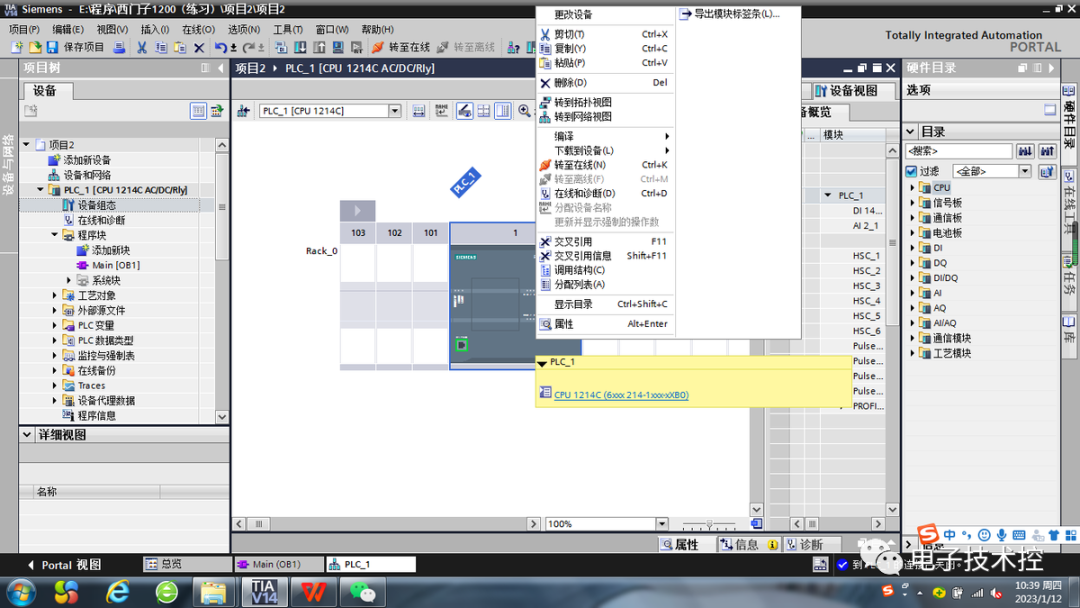Click the compile toolbar icon
Screen dimensions: 1080x608
click(x=281, y=48)
